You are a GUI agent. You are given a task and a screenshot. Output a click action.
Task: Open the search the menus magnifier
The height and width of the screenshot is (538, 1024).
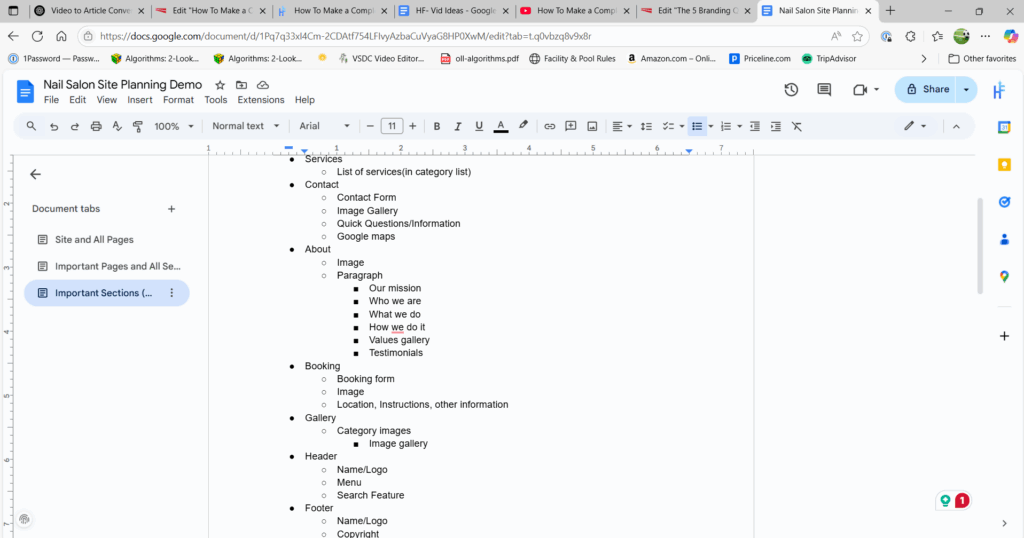31,126
